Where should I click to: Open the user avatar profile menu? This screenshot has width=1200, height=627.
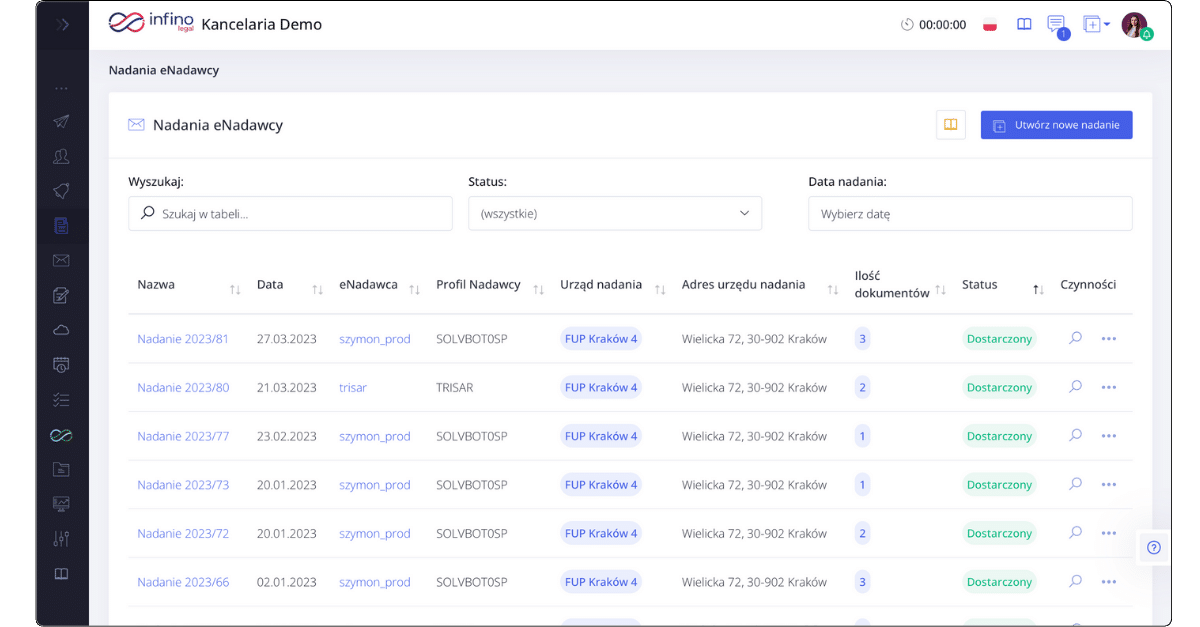click(1136, 26)
